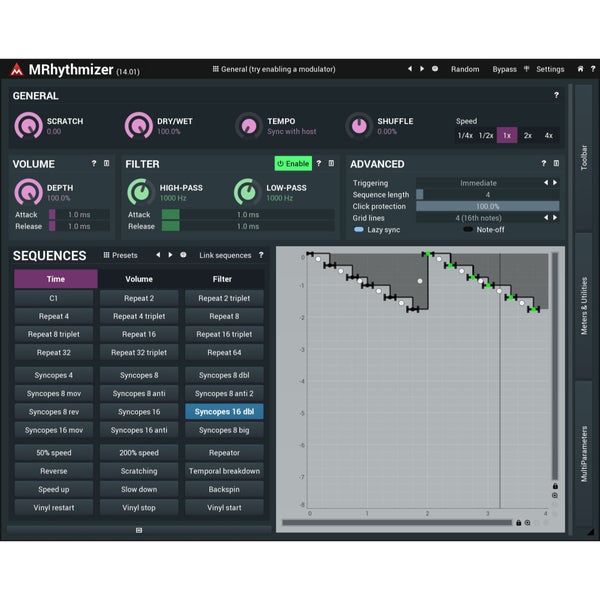Click the Scratch knob
Screen dimensions: 600x600
point(28,126)
